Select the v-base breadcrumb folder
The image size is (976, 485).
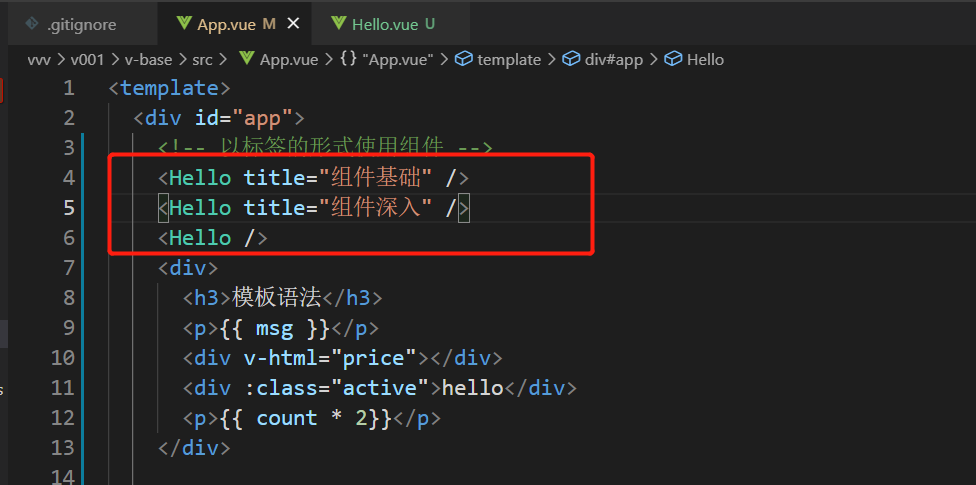[x=149, y=60]
